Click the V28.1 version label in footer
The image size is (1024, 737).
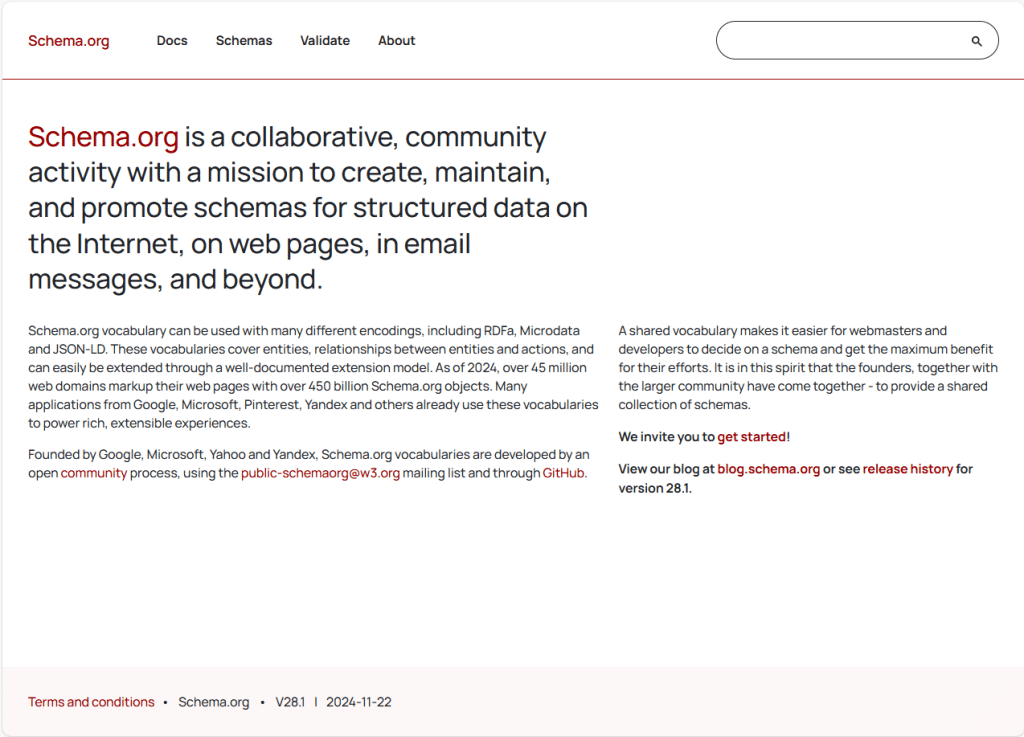pos(290,702)
